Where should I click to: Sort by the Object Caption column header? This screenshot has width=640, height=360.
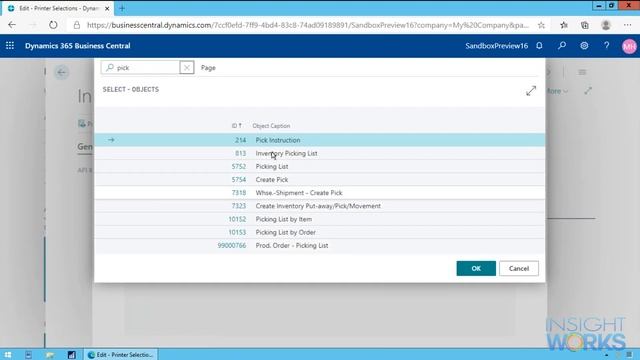(x=271, y=126)
